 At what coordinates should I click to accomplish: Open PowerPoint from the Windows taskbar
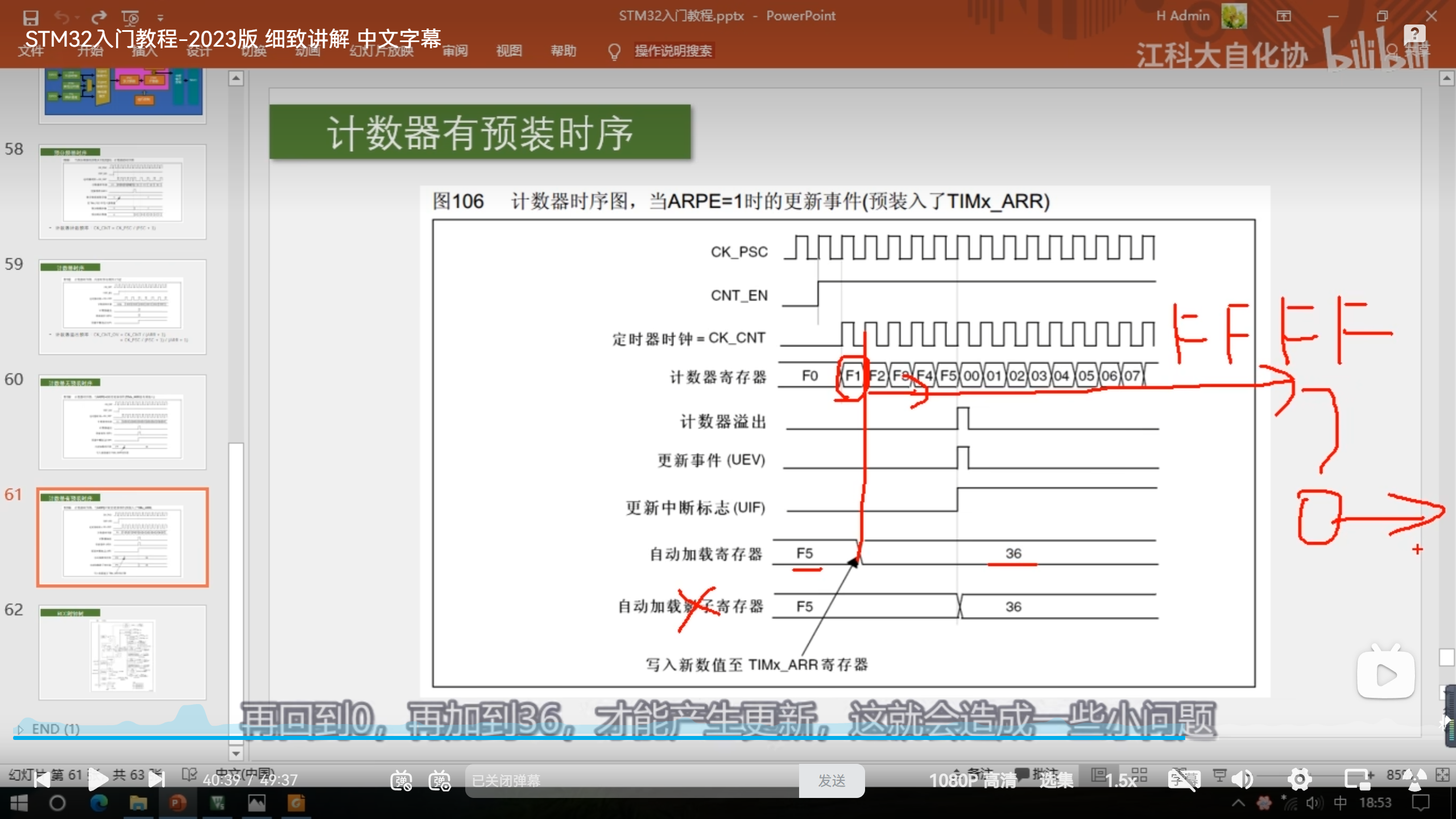pos(177,803)
